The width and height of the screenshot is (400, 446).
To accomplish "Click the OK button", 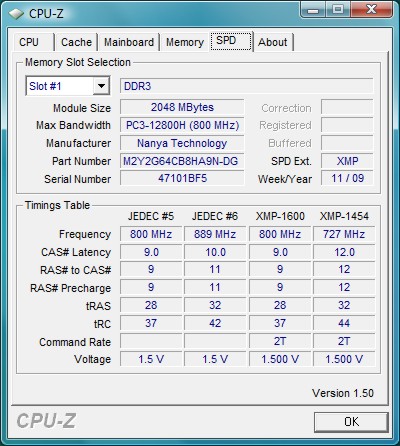I will [x=351, y=422].
